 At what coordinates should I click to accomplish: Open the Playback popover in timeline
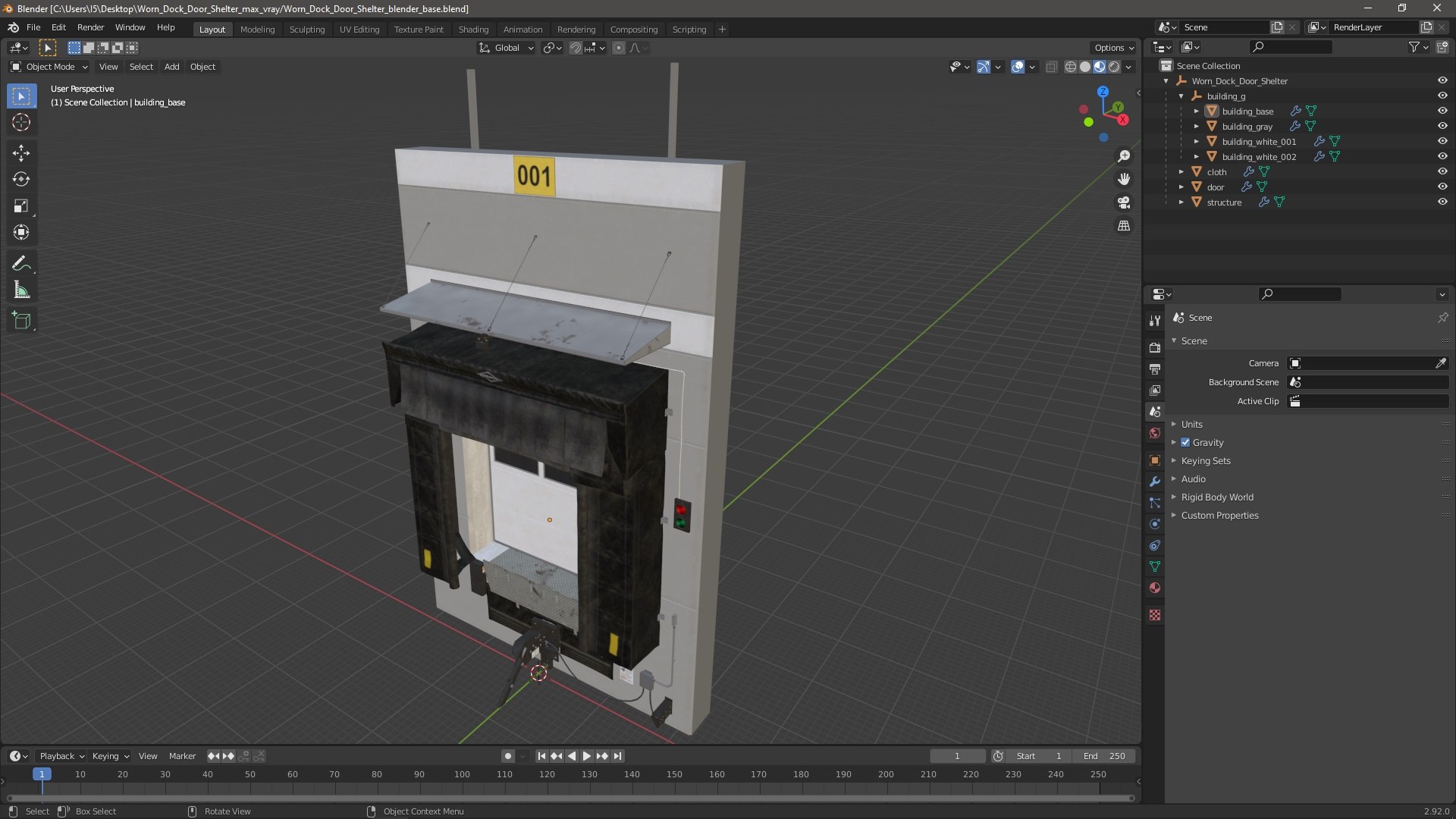pos(61,756)
